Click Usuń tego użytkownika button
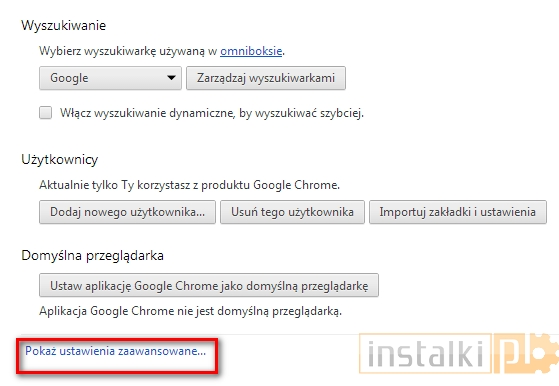Screen dimensions: 559x386 [x=292, y=212]
